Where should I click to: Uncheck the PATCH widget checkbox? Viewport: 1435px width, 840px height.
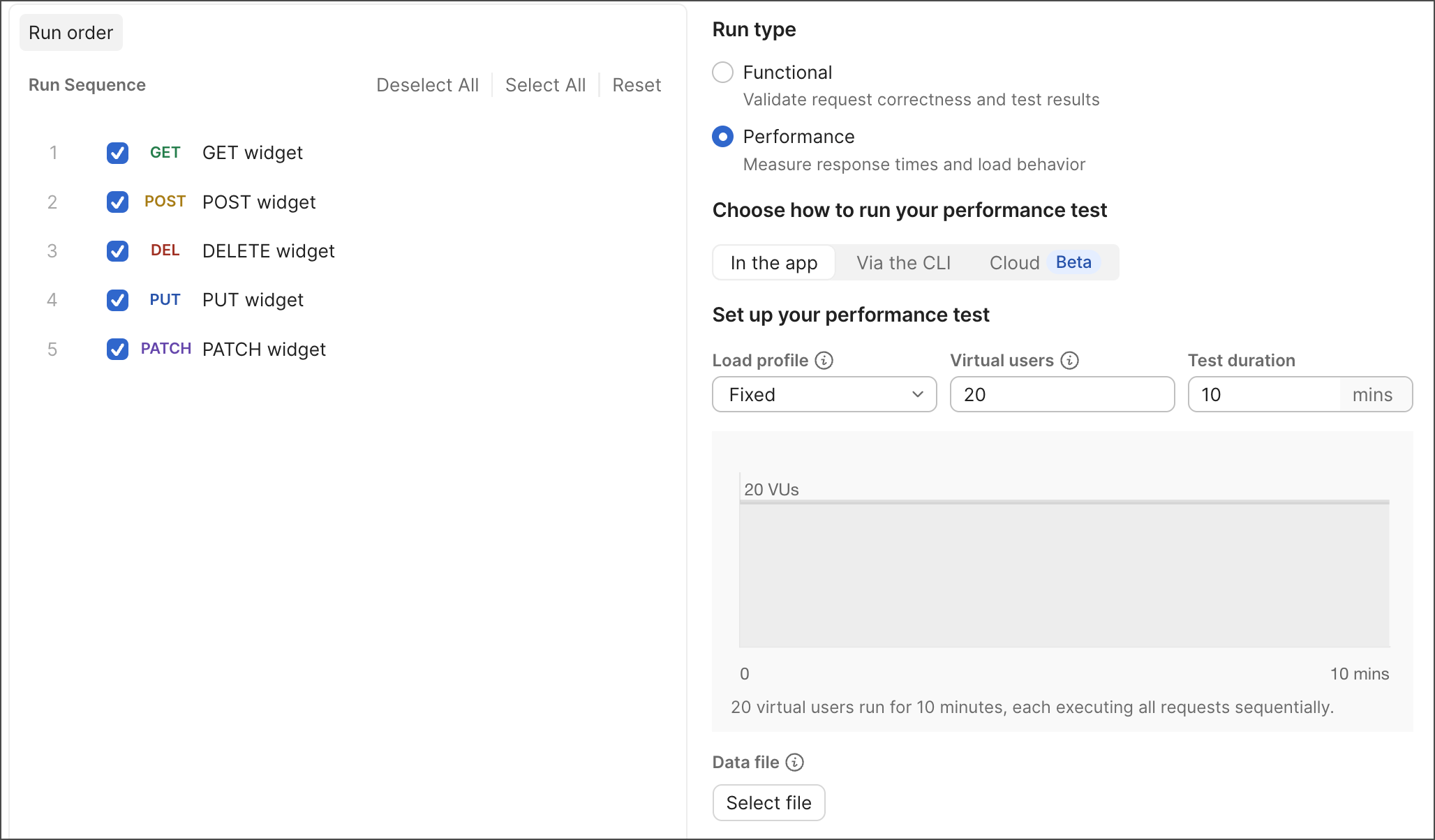click(x=117, y=350)
